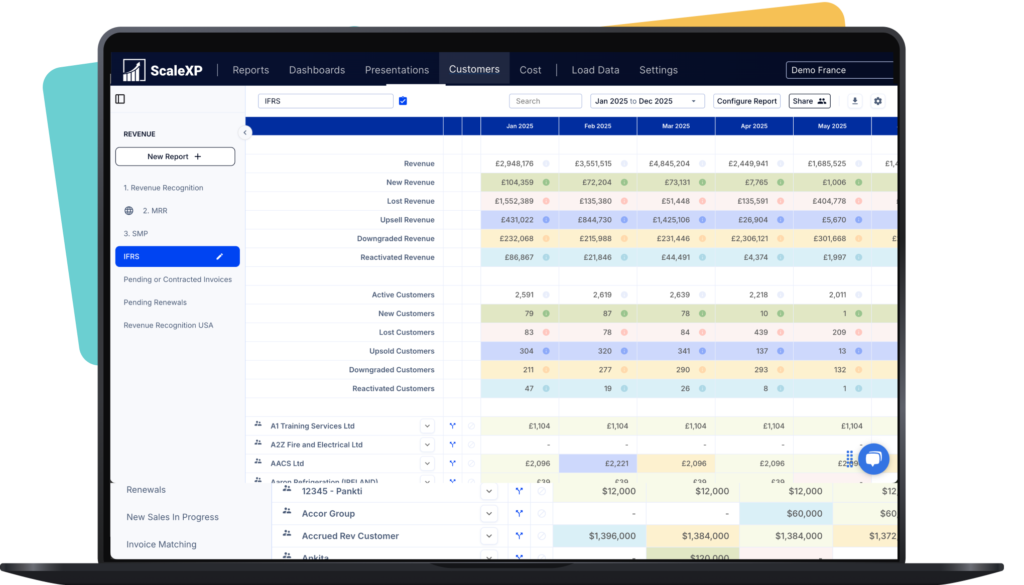Click the Configure Report button

pos(746,101)
